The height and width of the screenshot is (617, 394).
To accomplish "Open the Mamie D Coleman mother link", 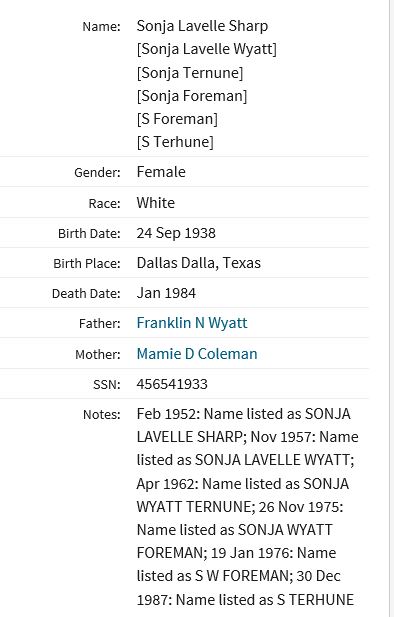I will (x=197, y=353).
